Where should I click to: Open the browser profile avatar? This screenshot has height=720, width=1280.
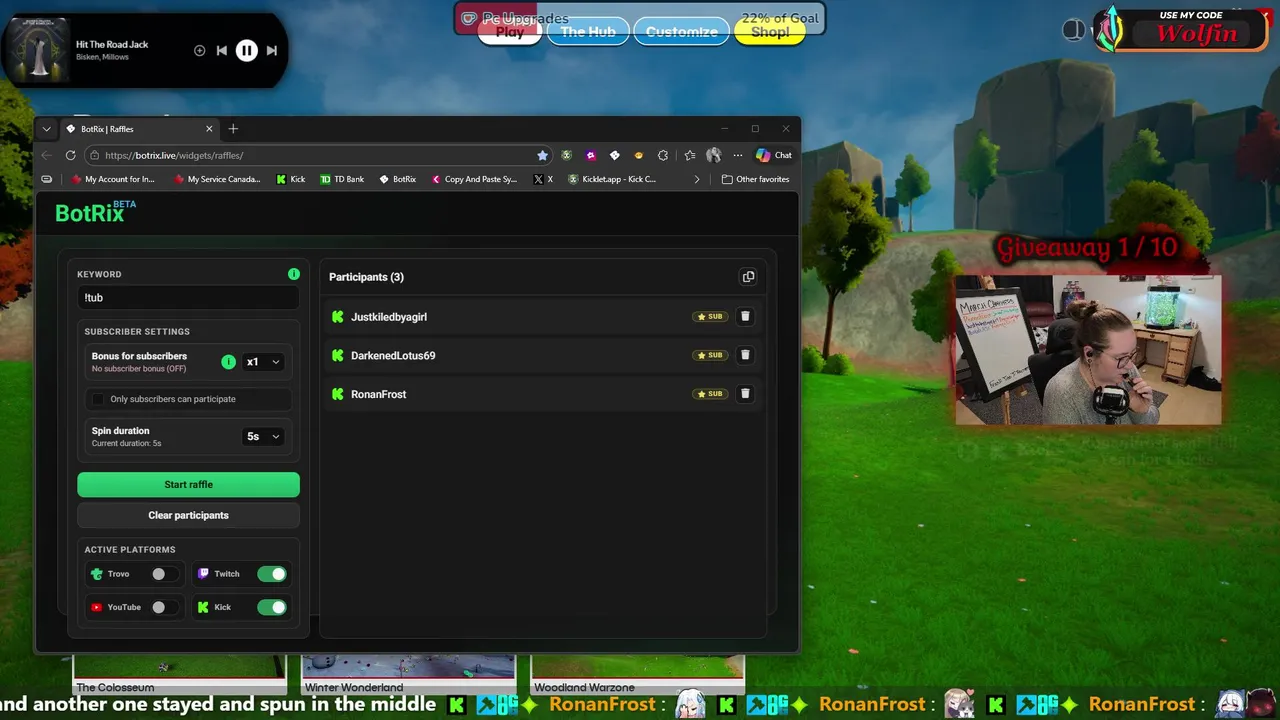[x=713, y=155]
